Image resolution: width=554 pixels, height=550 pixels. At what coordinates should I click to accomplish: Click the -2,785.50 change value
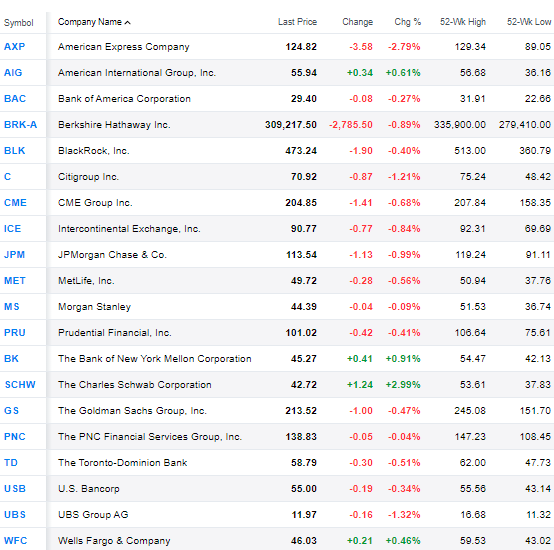coord(351,125)
